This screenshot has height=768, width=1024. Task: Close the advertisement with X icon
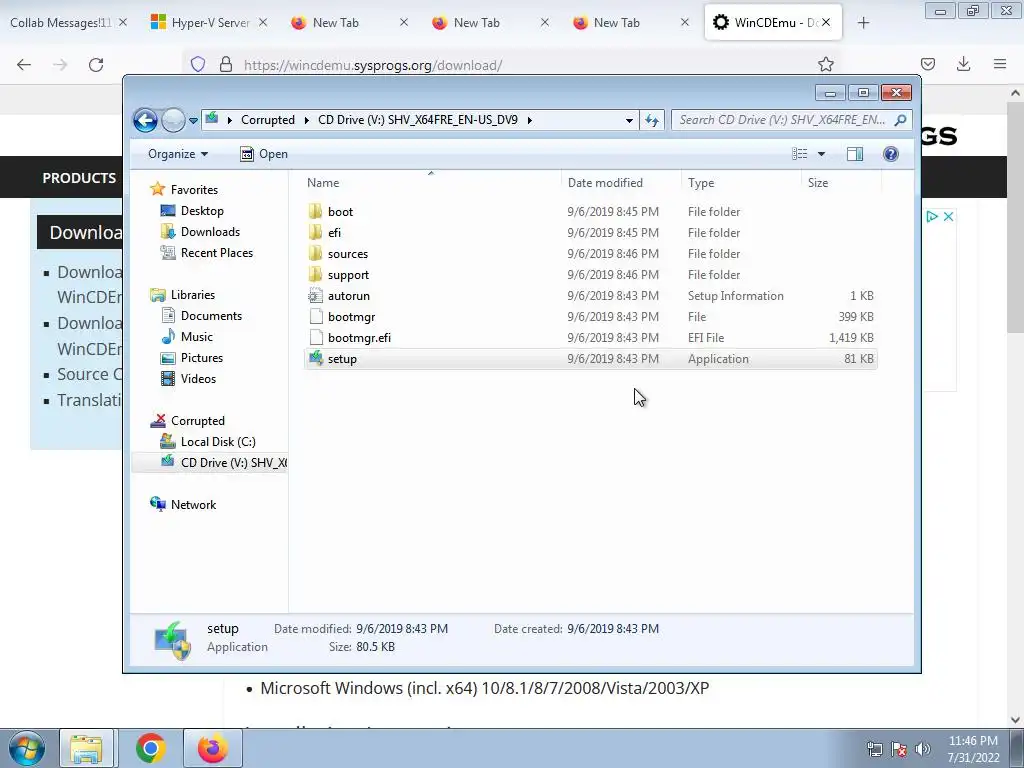pos(949,216)
